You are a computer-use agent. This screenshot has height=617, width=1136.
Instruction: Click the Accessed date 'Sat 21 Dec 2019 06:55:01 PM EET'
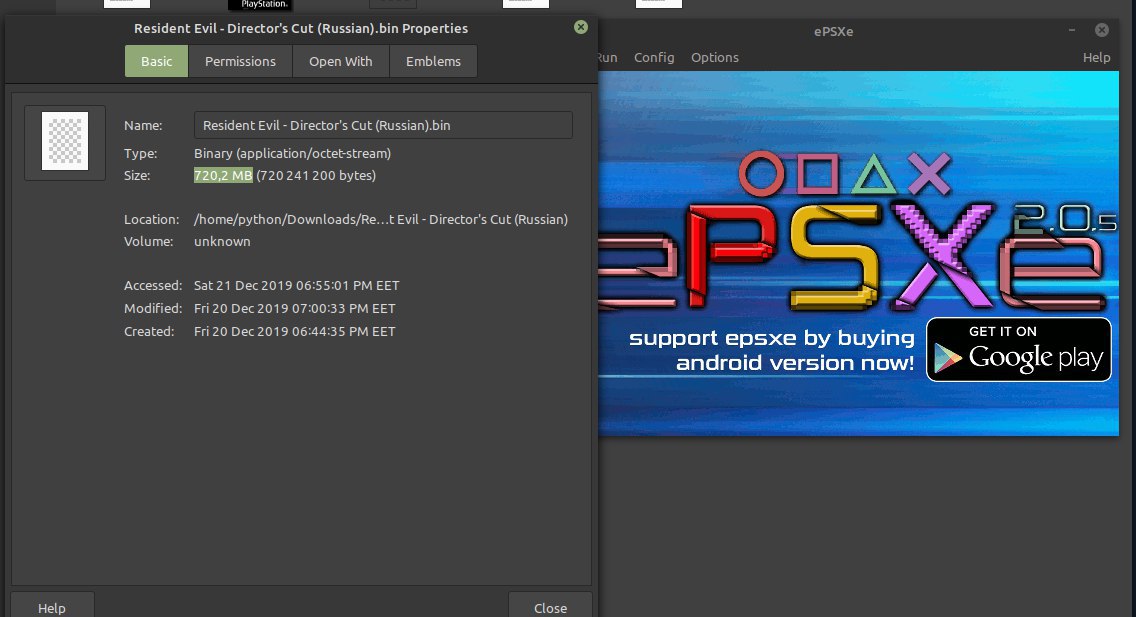click(x=296, y=285)
